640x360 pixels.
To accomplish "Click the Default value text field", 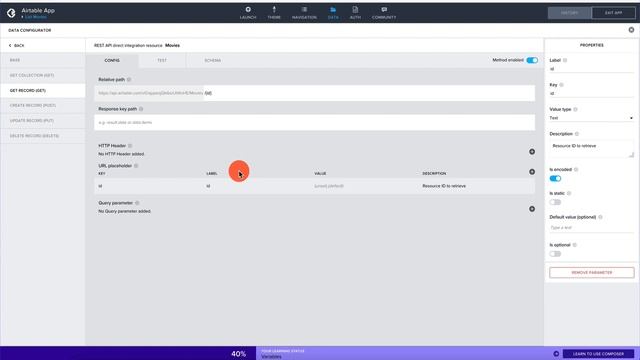I will (x=591, y=227).
